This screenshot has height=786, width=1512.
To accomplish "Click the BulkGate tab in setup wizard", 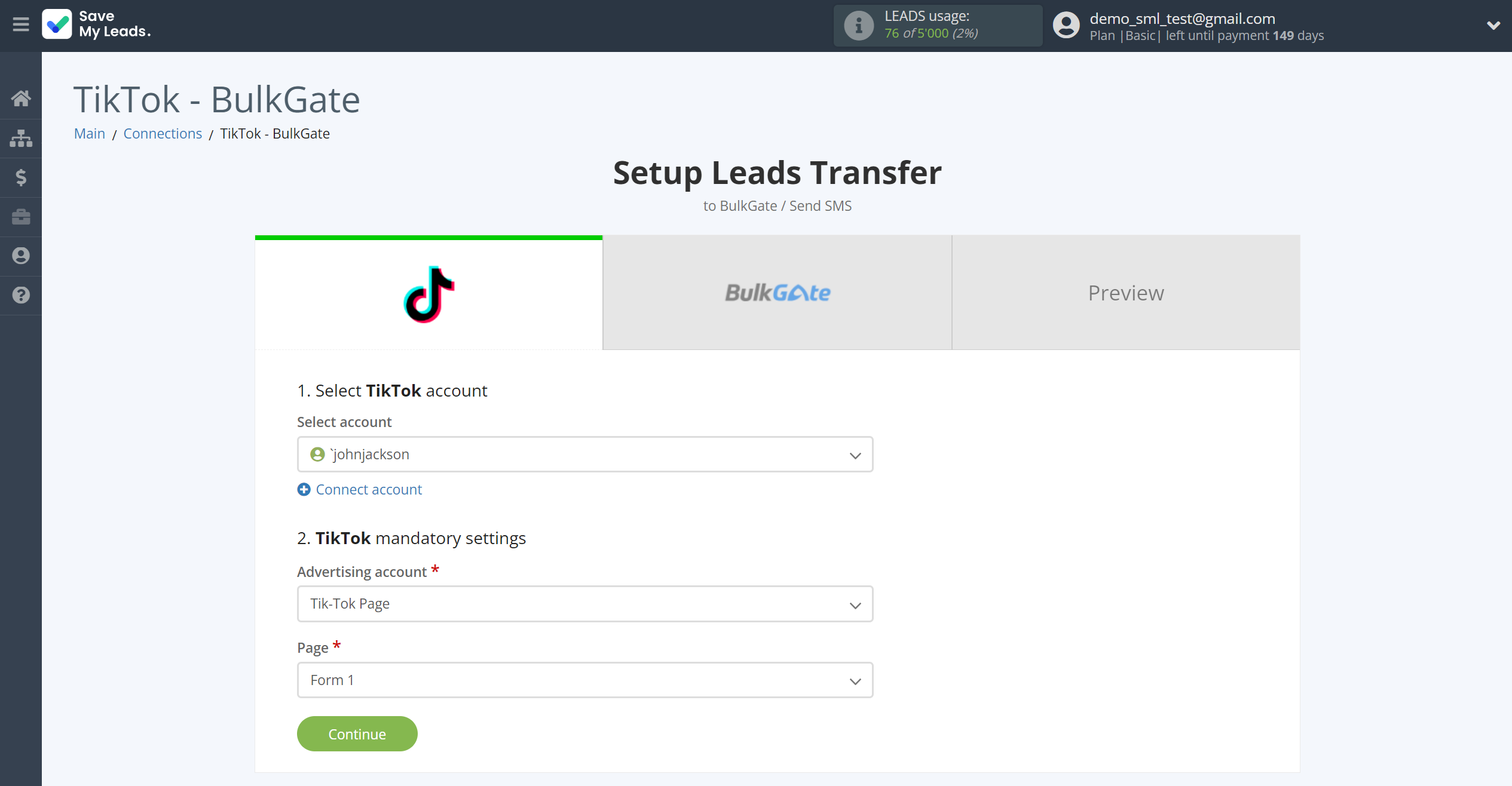I will tap(778, 293).
